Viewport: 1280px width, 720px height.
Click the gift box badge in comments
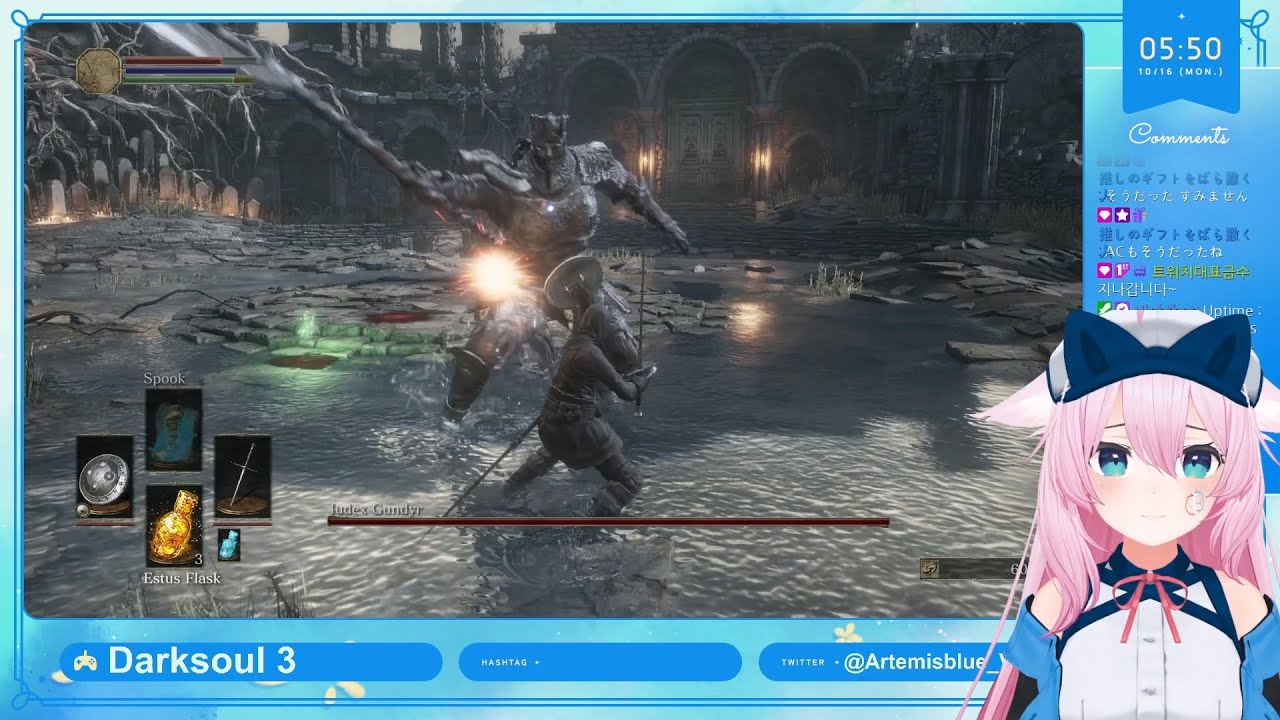(x=1139, y=215)
